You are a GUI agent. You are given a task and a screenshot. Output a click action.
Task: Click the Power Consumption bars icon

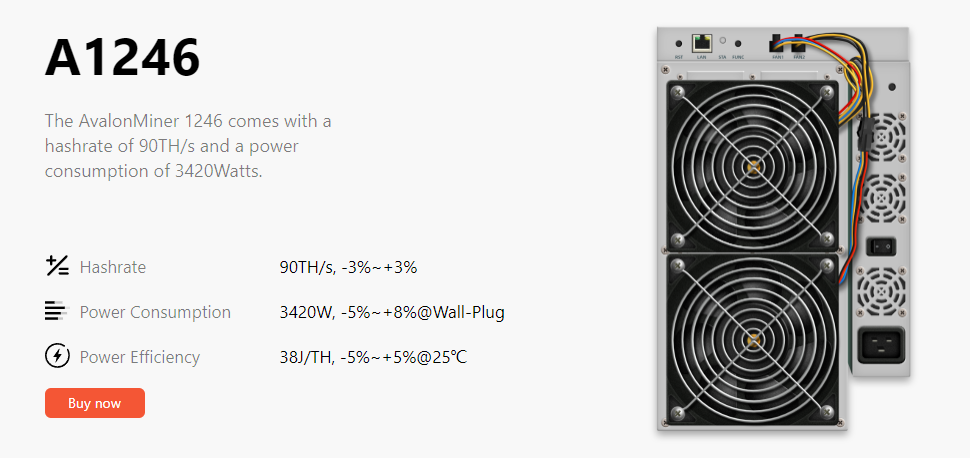pyautogui.click(x=56, y=311)
